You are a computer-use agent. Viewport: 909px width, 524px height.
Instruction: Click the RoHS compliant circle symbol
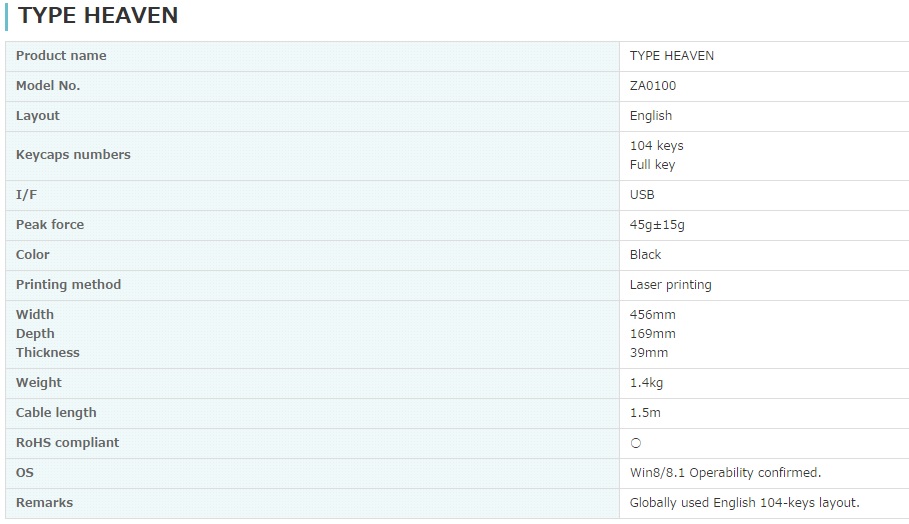point(636,443)
